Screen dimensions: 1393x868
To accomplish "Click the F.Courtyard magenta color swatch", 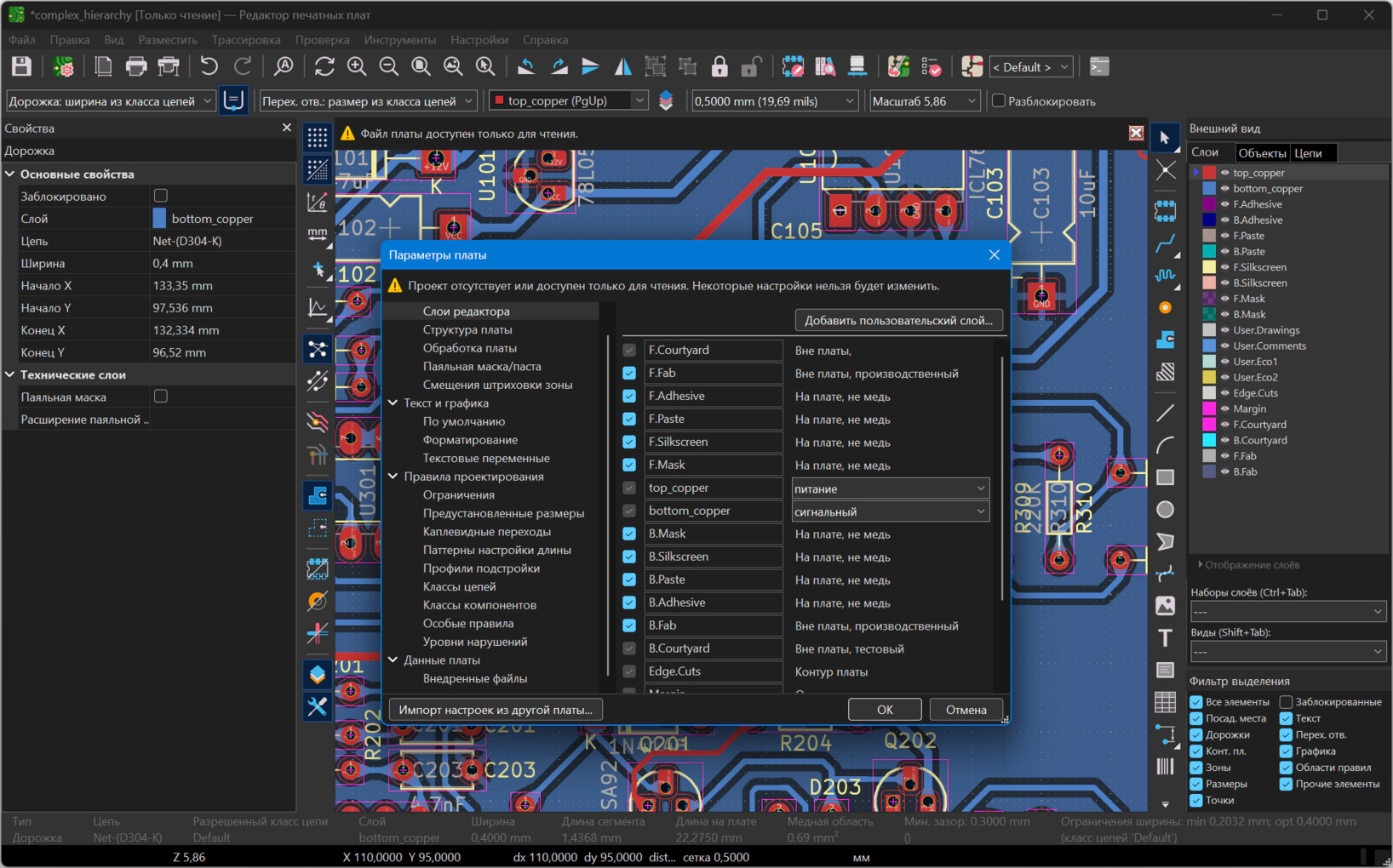I will pyautogui.click(x=1209, y=425).
